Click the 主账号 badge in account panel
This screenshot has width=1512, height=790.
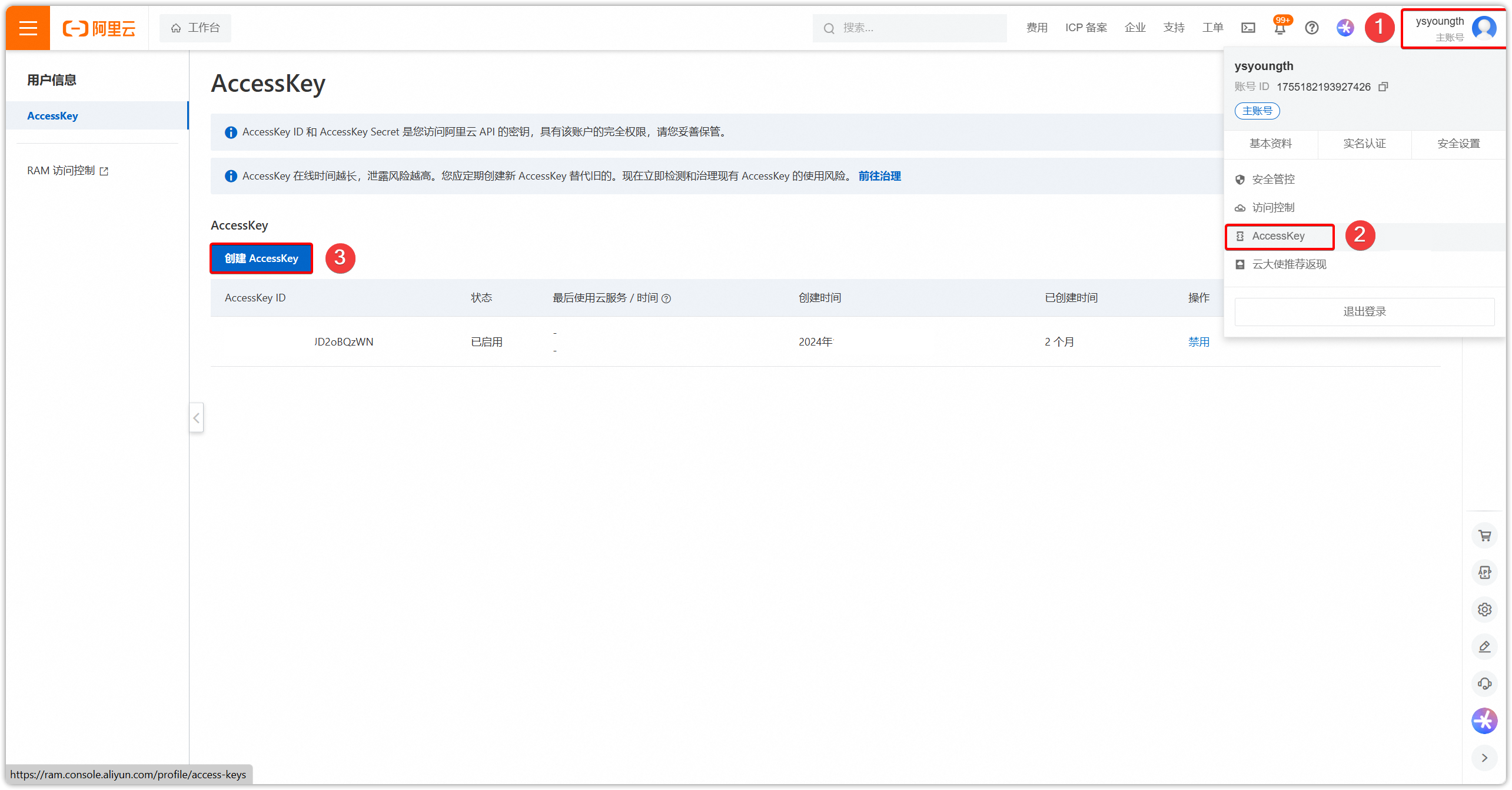tap(1257, 111)
